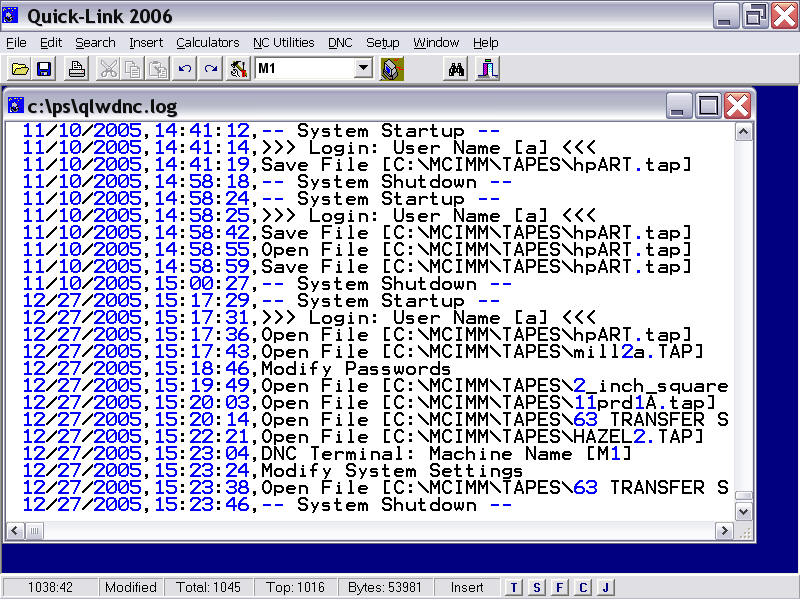Click the Bytes: 53981 status field
Viewport: 800px width, 600px height.
[385, 588]
